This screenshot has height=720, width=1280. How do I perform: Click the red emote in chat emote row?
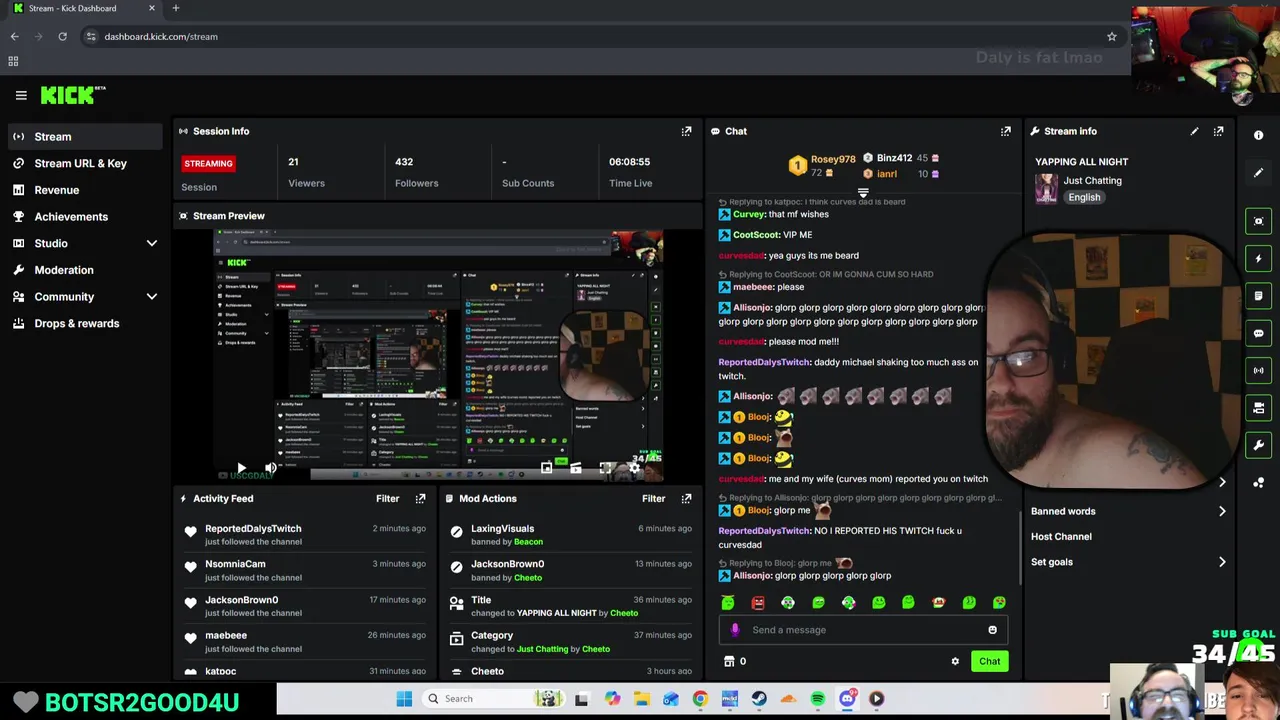pyautogui.click(x=758, y=602)
